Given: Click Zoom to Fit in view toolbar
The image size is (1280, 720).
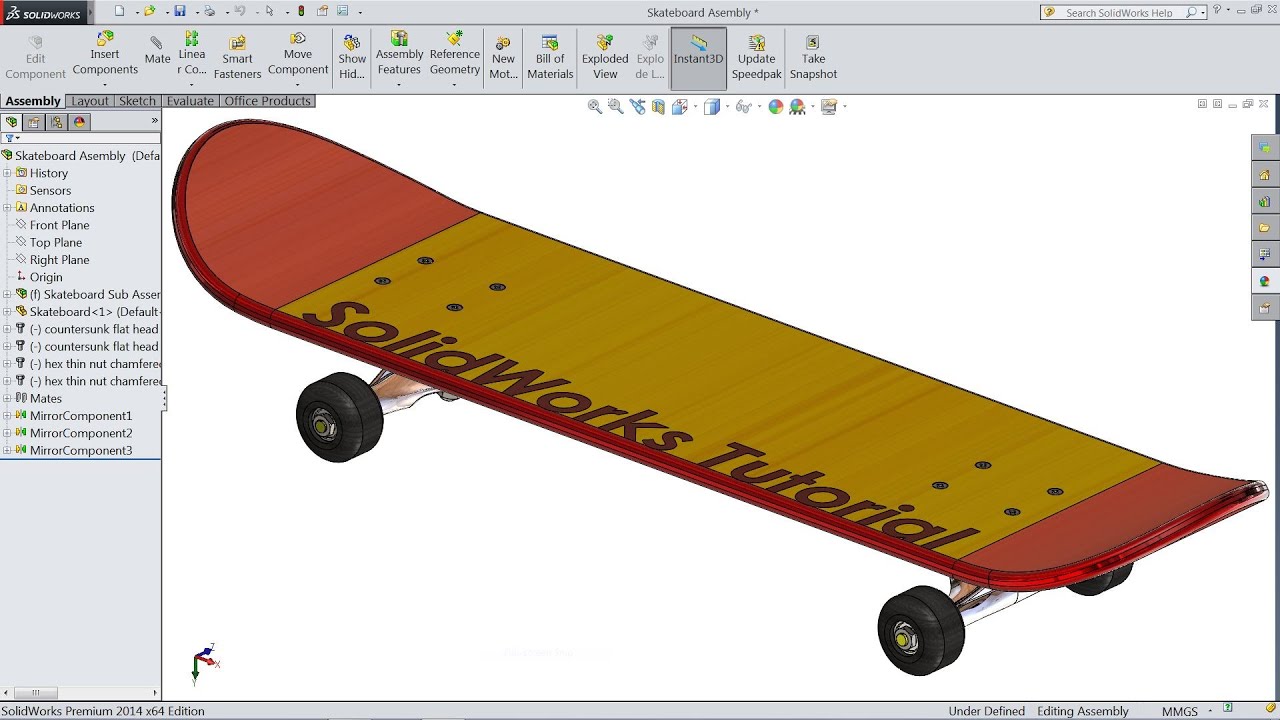Looking at the screenshot, I should click(x=594, y=106).
